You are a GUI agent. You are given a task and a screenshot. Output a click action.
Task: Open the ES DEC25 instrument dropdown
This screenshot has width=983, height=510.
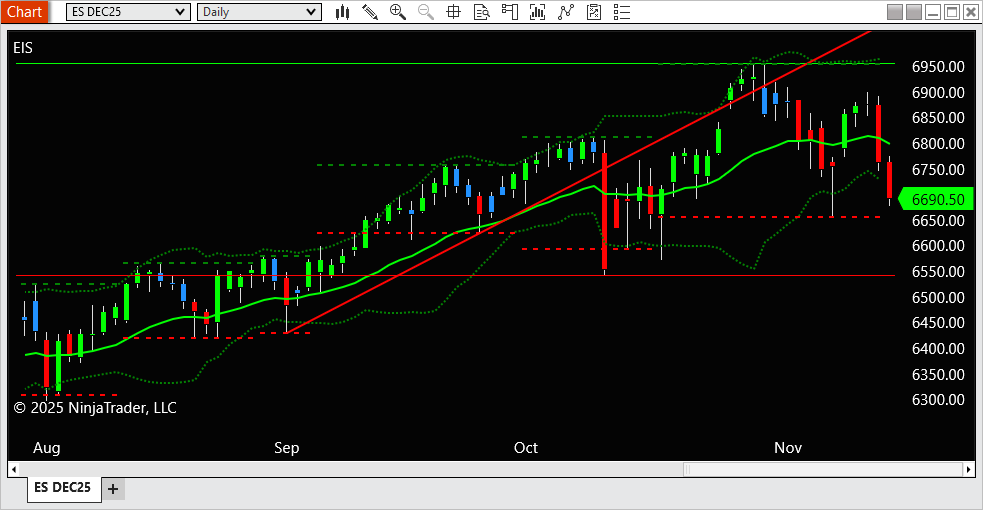tap(128, 12)
